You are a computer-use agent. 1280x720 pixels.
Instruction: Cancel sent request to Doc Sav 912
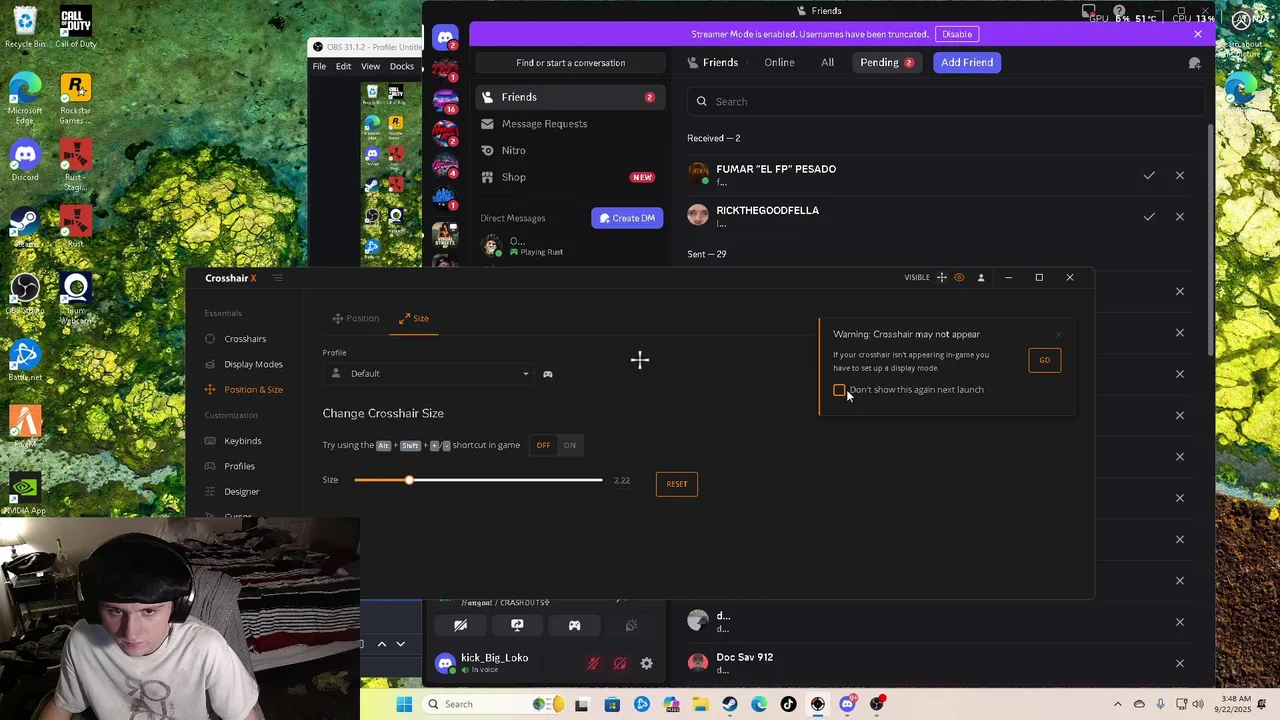click(x=1180, y=663)
